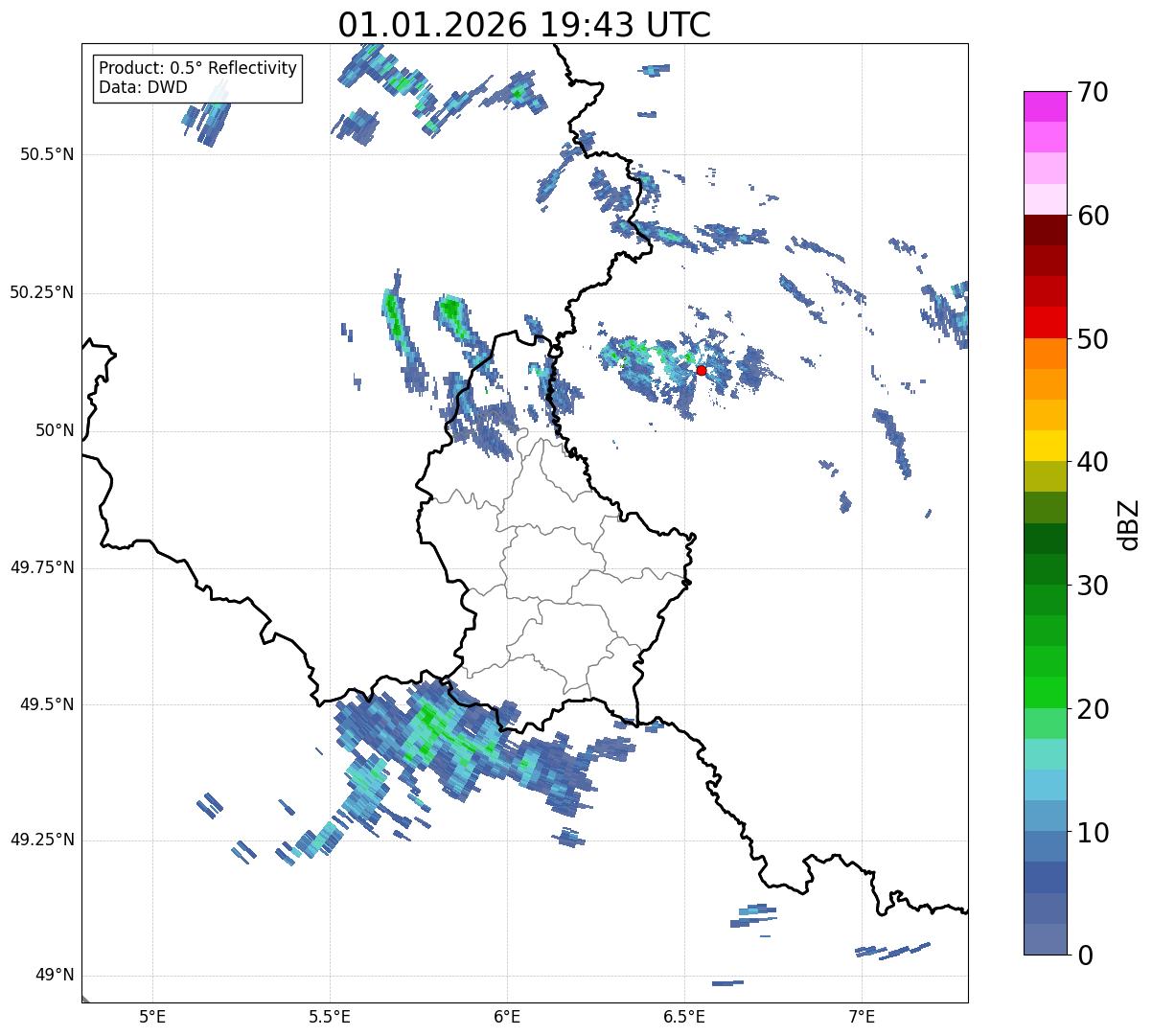Click the colorbar tick label 30
This screenshot has width=1152, height=1036.
[1094, 586]
